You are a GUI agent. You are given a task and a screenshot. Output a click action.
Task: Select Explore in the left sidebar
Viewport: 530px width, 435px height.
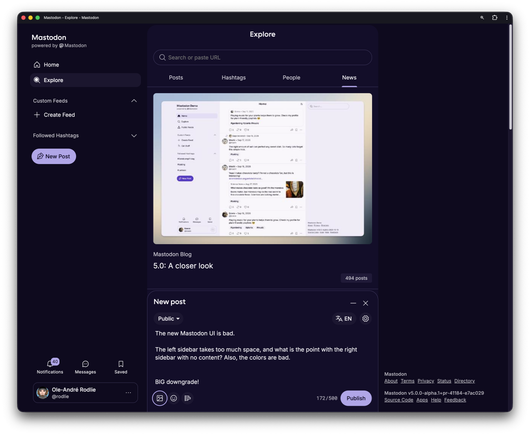pos(85,80)
